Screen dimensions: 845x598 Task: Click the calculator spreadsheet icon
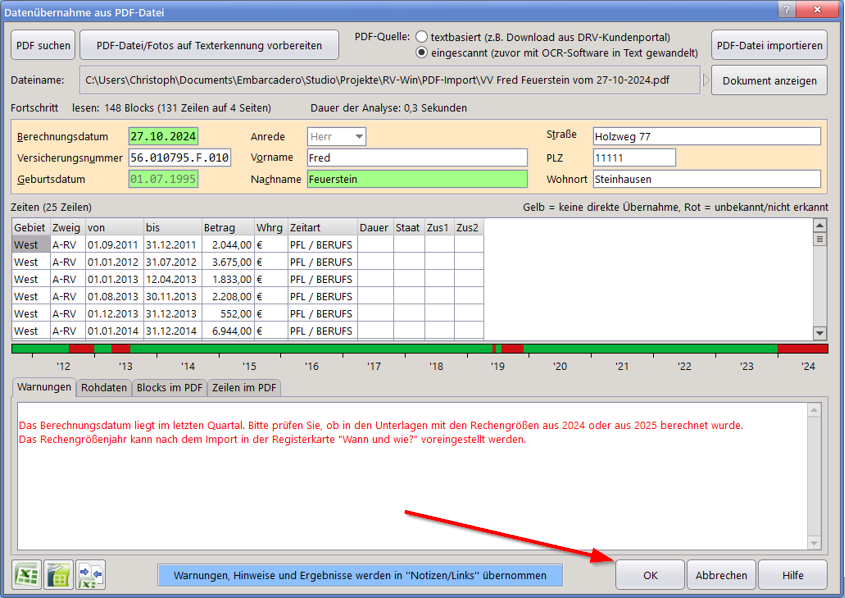[x=59, y=575]
